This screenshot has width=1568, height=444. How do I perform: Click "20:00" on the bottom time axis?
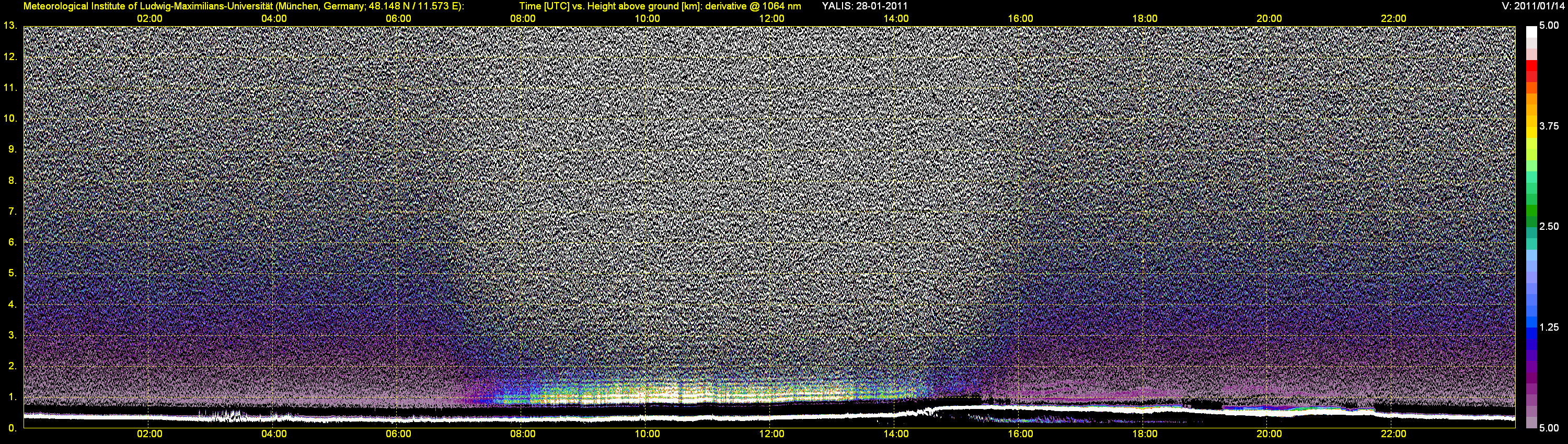coord(1270,434)
